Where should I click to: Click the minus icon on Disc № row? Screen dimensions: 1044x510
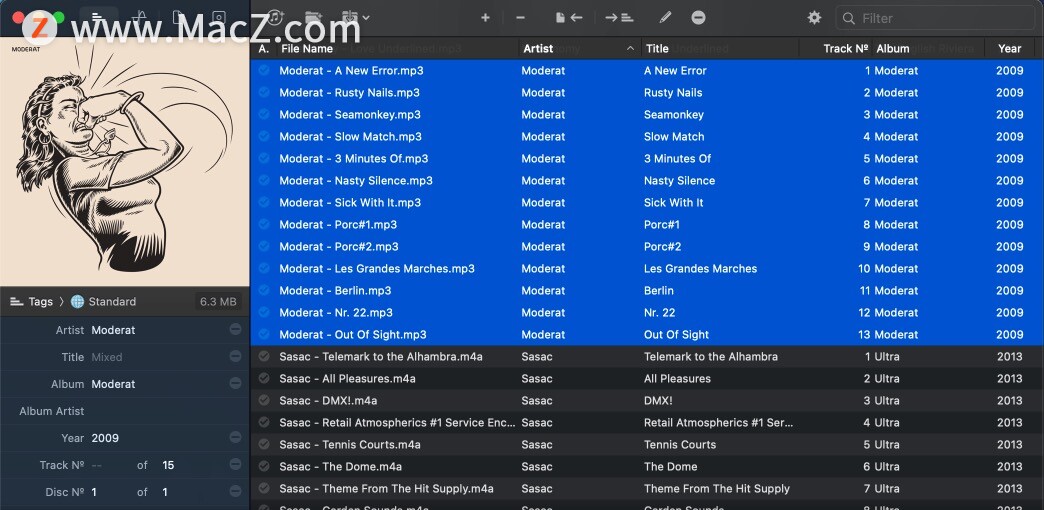[x=235, y=491]
